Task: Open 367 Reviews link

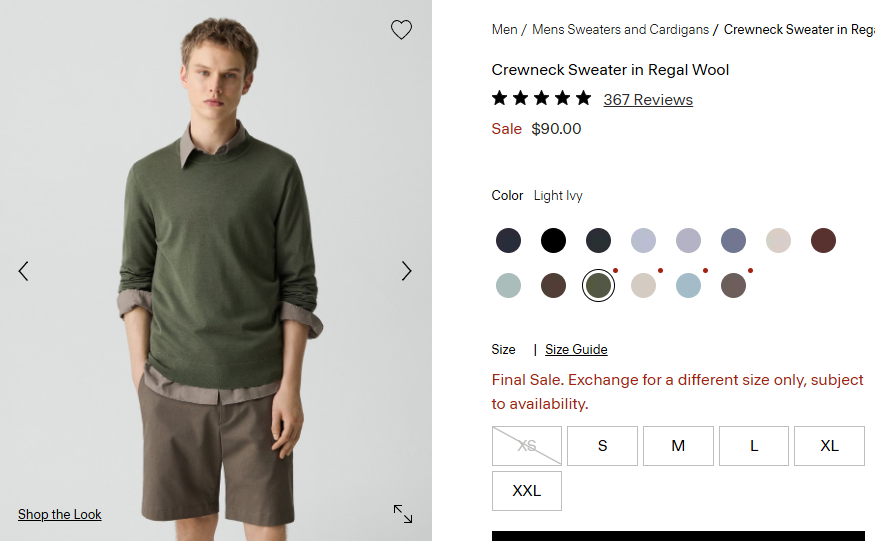Action: click(x=648, y=99)
